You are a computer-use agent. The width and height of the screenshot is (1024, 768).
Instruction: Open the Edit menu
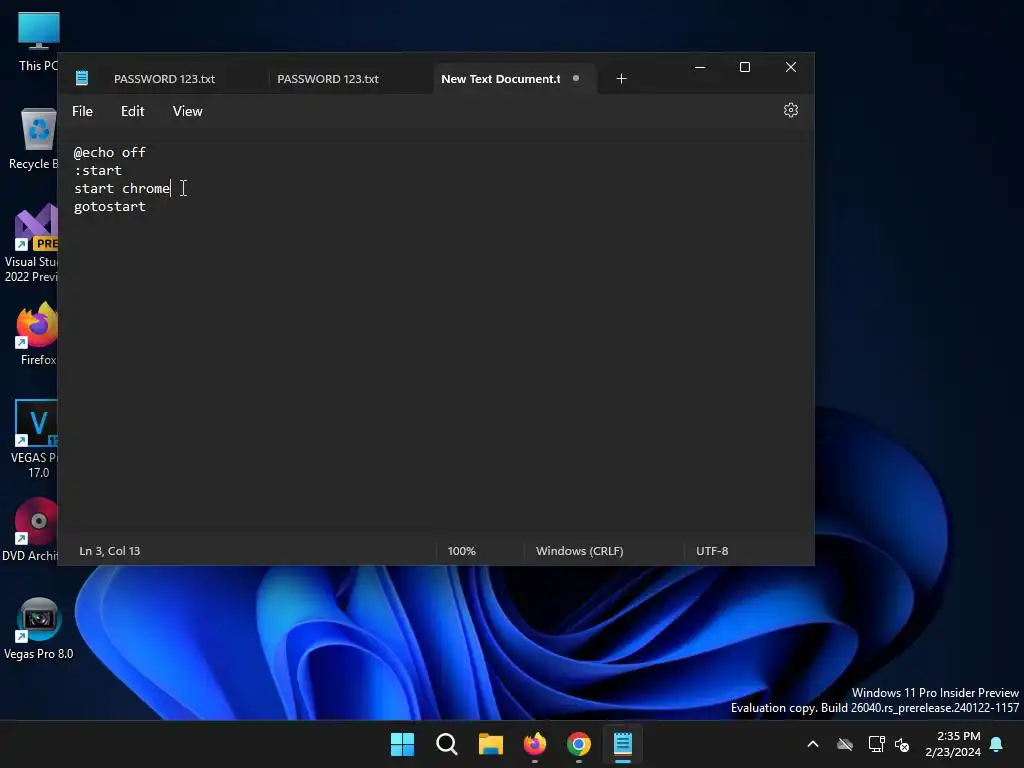coord(133,111)
